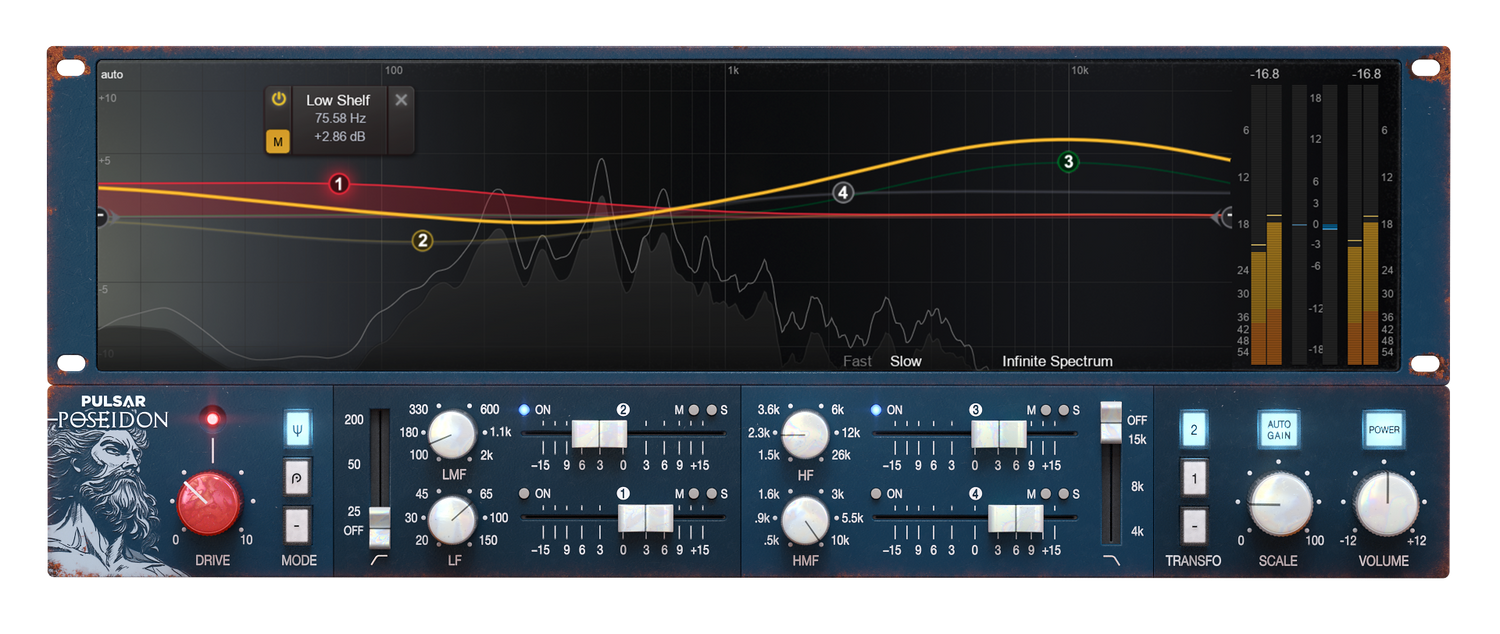1500x634 pixels.
Task: Click the trident mode button
Action: coord(297,429)
